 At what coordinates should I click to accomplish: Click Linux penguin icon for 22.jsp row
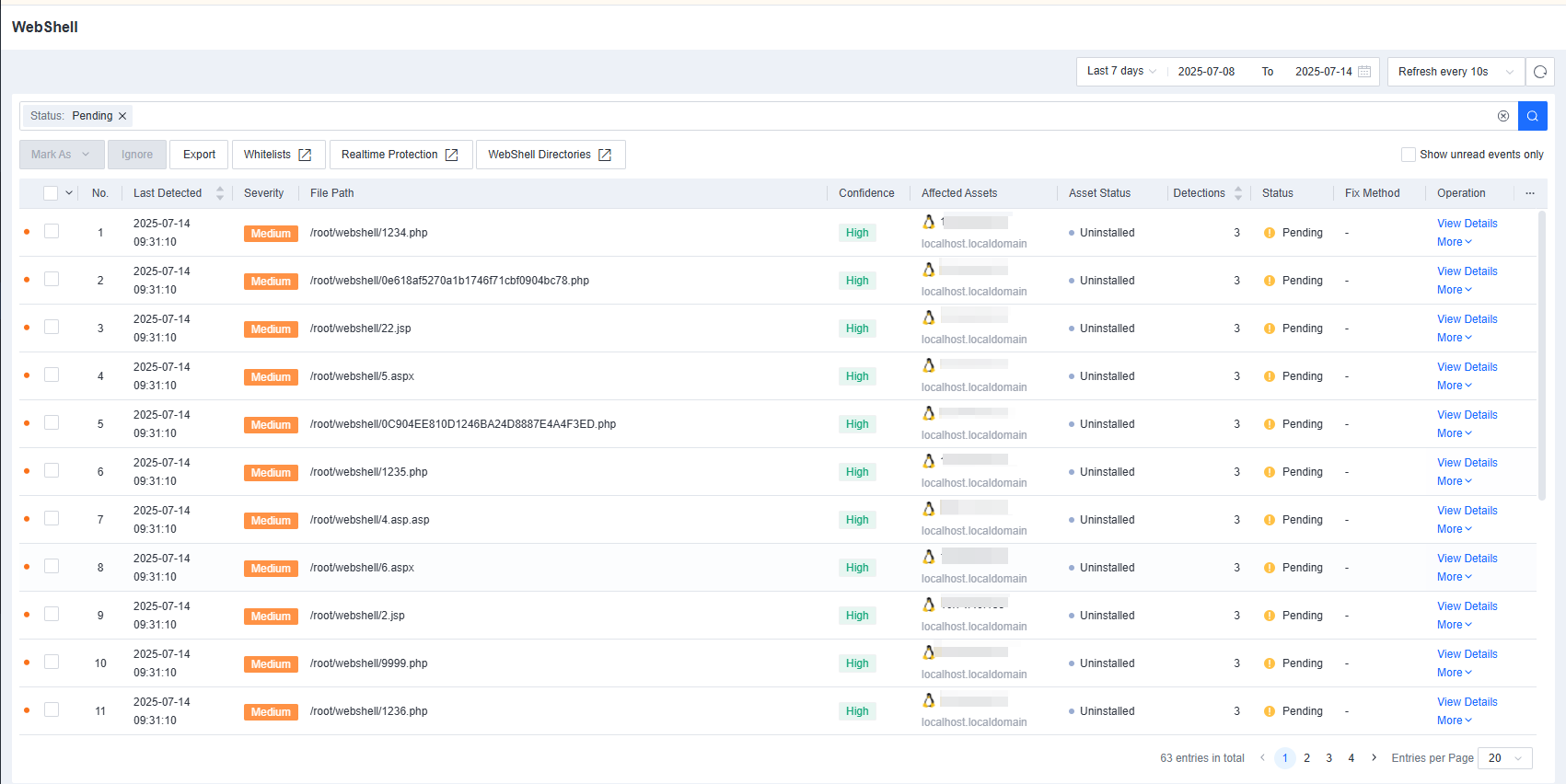pyautogui.click(x=929, y=317)
